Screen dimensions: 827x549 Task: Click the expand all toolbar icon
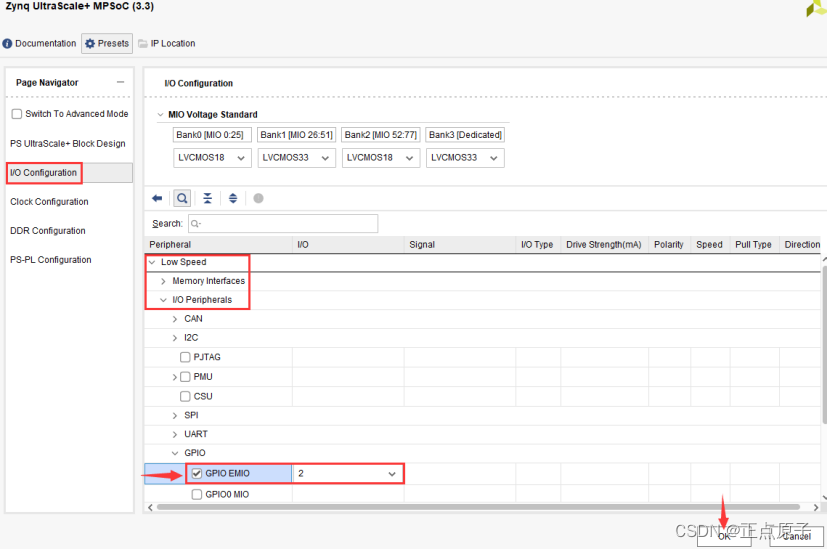coord(233,198)
